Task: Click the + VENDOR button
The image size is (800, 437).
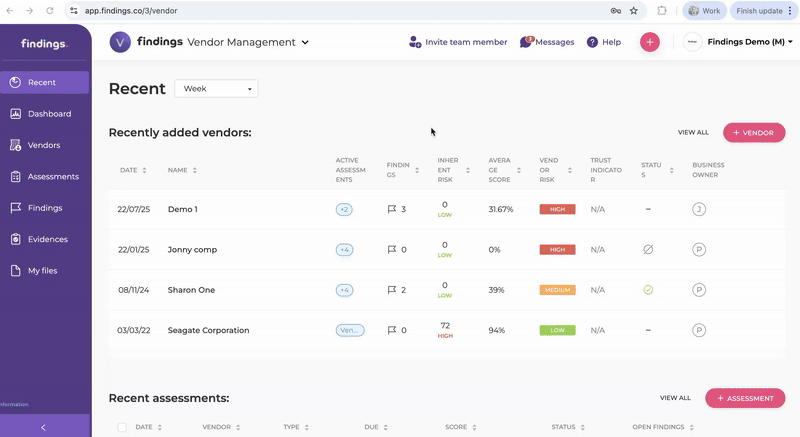Action: (x=754, y=132)
